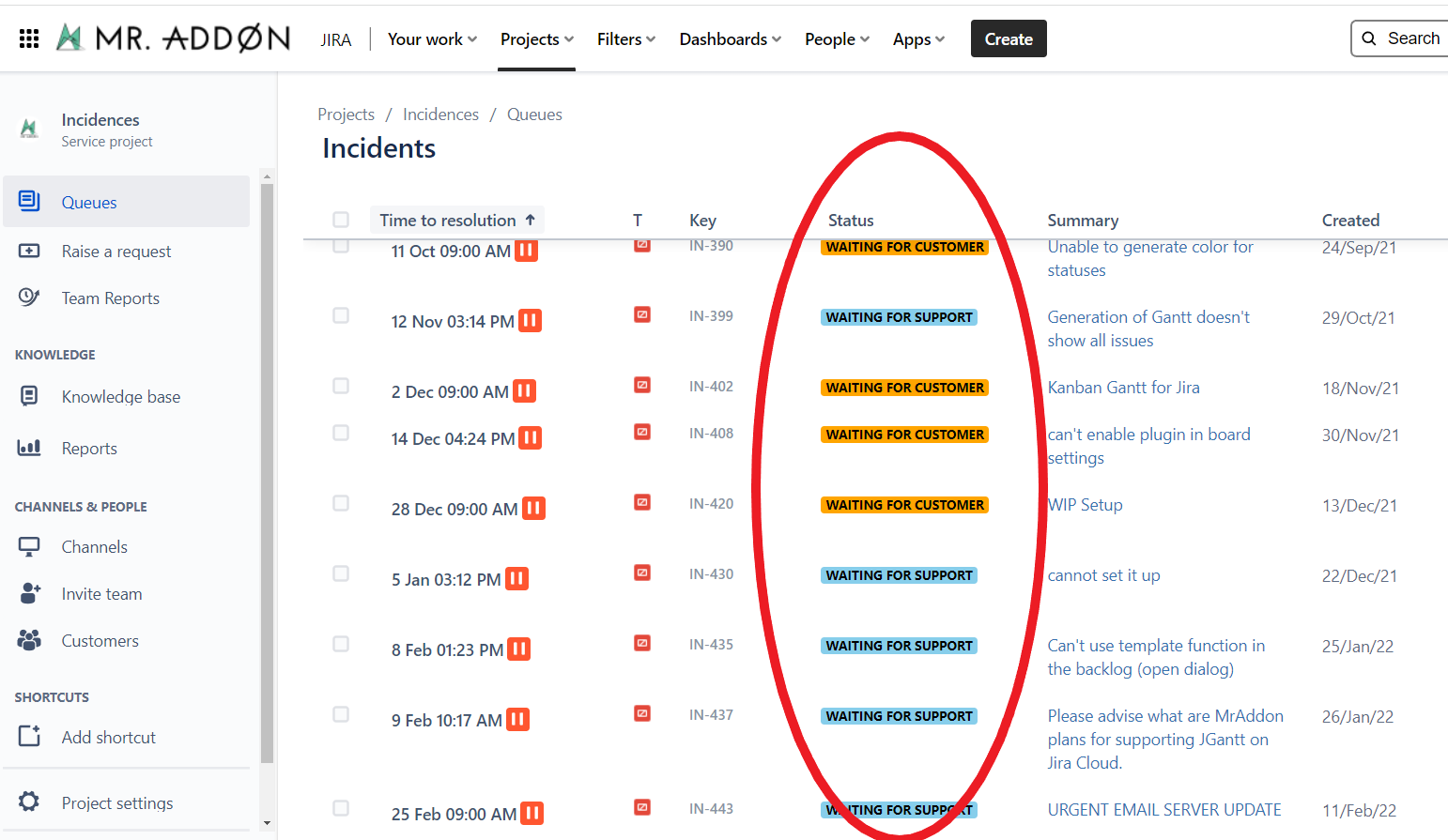Open the Kanban Gantt for Jira issue
Image resolution: width=1448 pixels, height=840 pixels.
pos(1123,388)
